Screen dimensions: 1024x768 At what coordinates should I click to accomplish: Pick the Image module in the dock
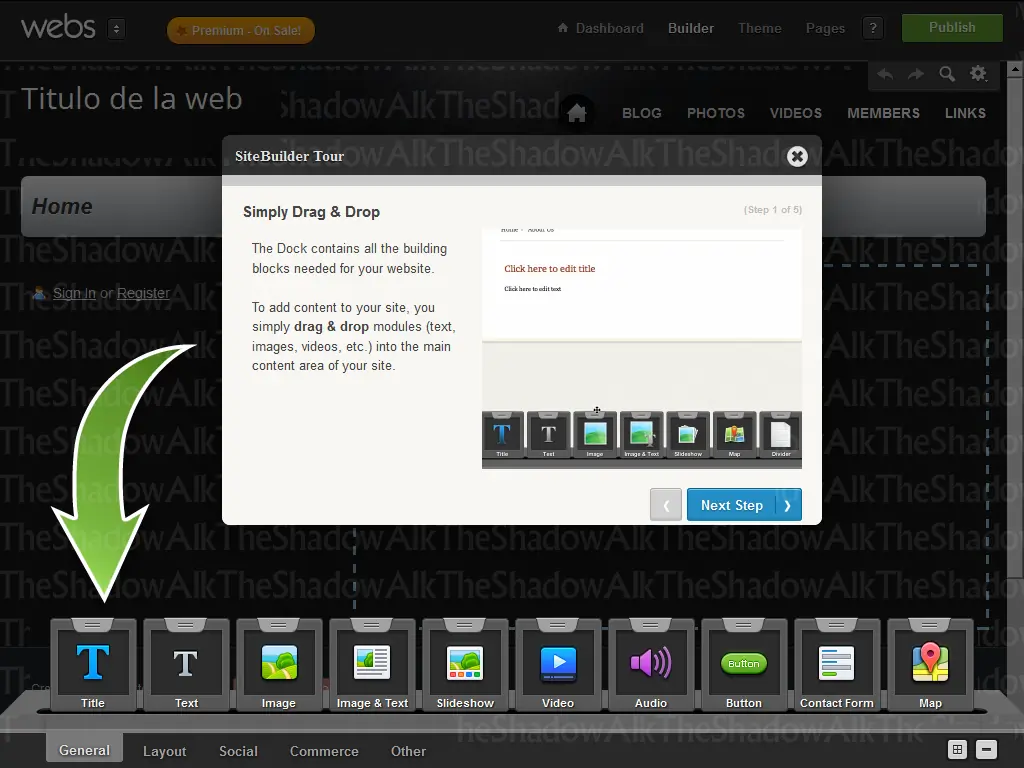[279, 665]
